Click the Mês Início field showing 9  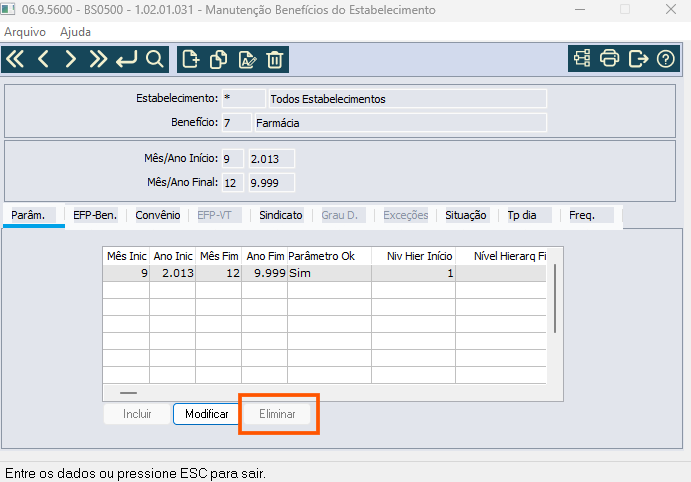233,159
